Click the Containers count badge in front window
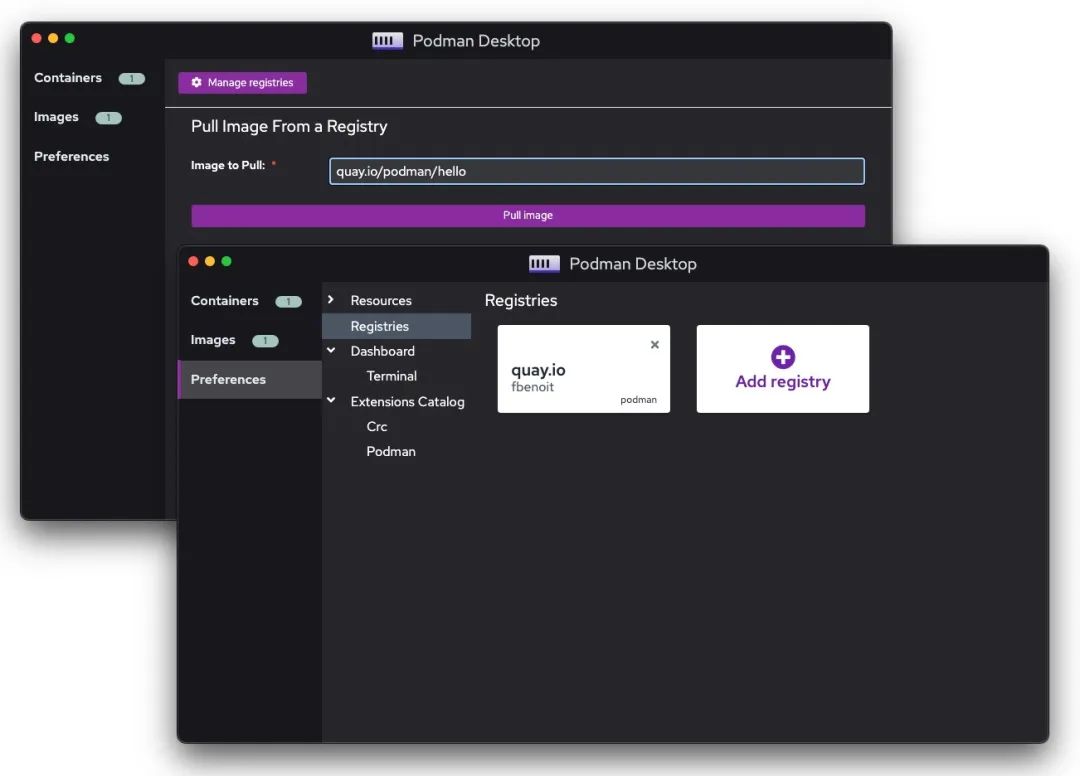The height and width of the screenshot is (776, 1080). click(x=289, y=302)
